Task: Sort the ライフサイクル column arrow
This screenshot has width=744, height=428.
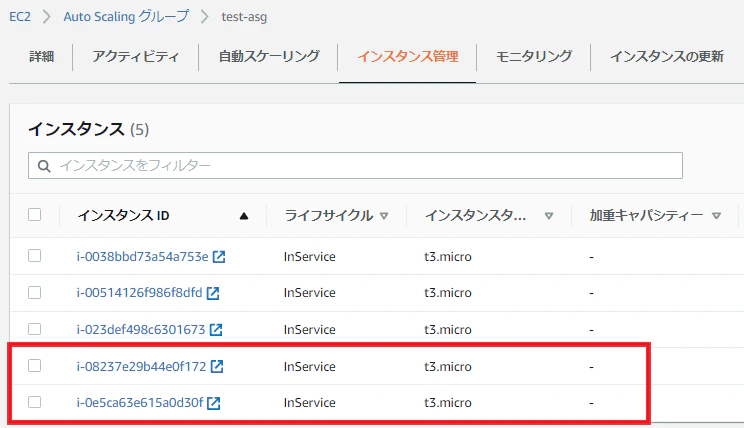Action: [384, 216]
